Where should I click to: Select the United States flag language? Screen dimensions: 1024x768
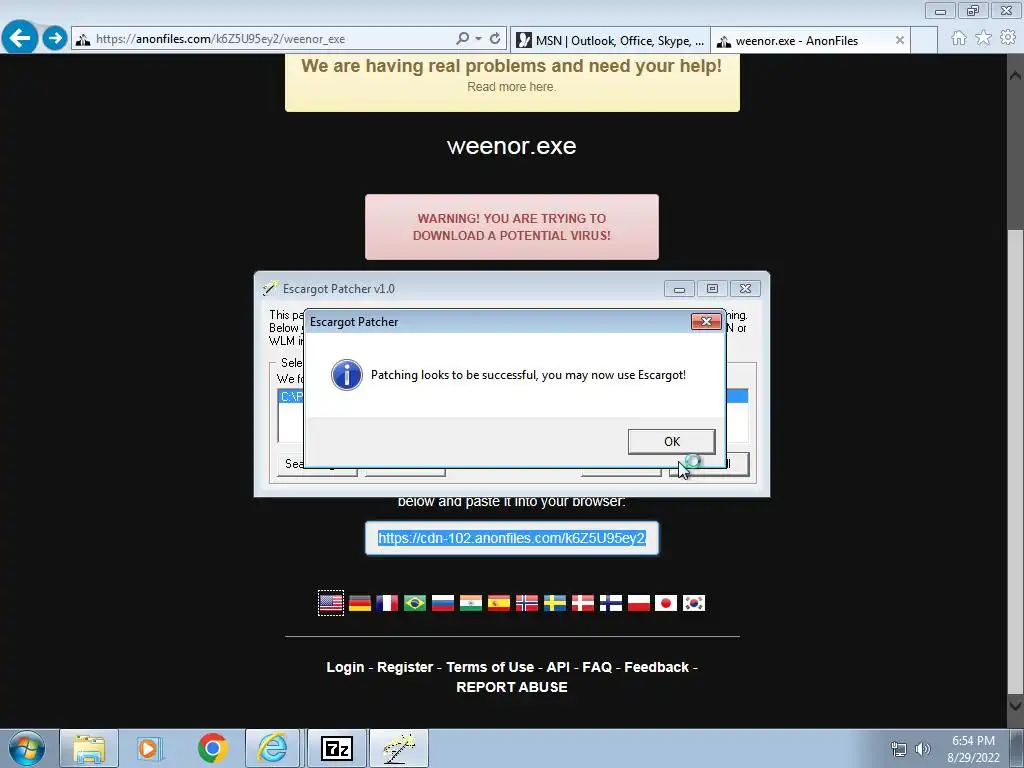tap(331, 603)
